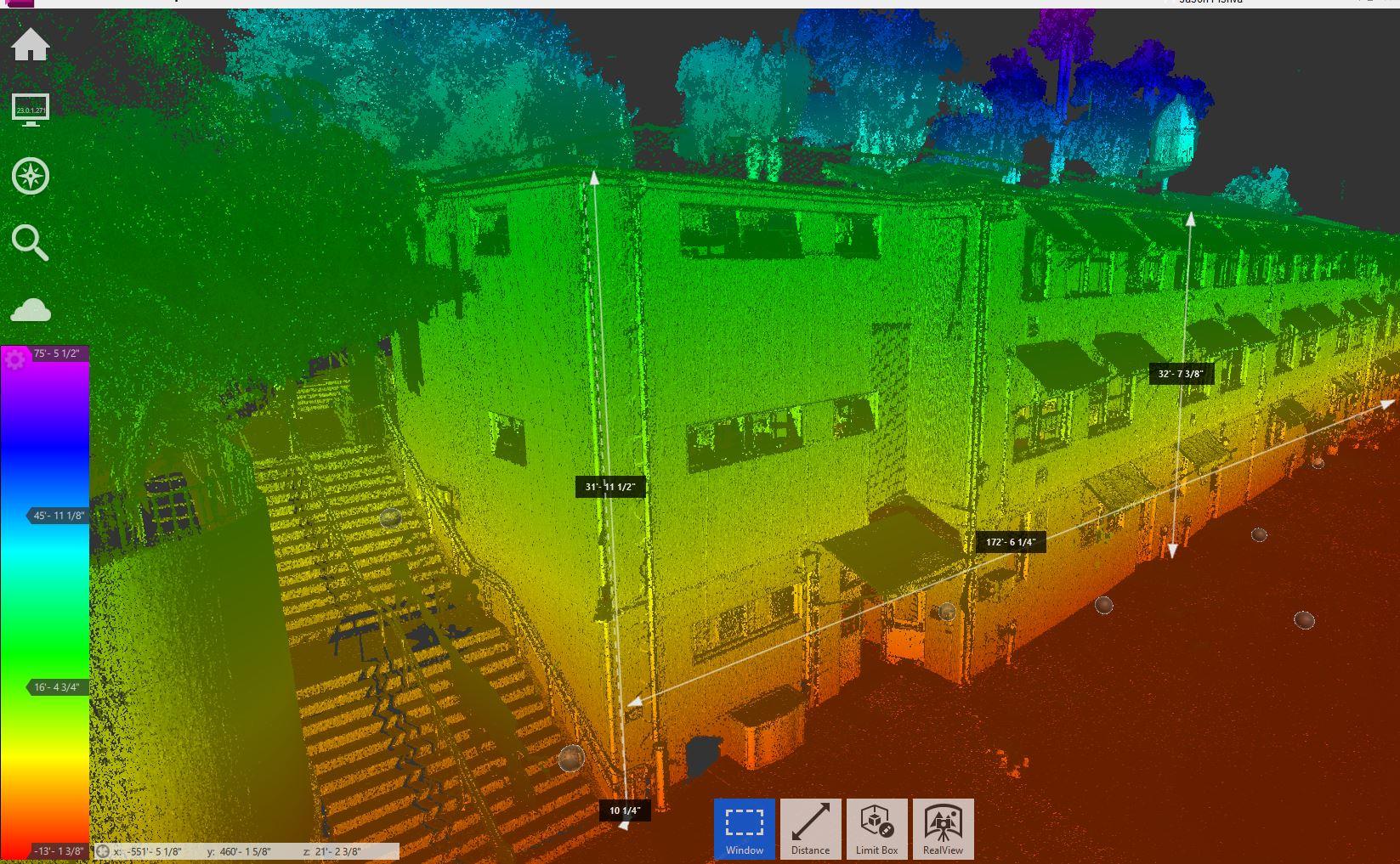The width and height of the screenshot is (1400, 864).
Task: Open the navigation compass tool
Action: tap(31, 177)
